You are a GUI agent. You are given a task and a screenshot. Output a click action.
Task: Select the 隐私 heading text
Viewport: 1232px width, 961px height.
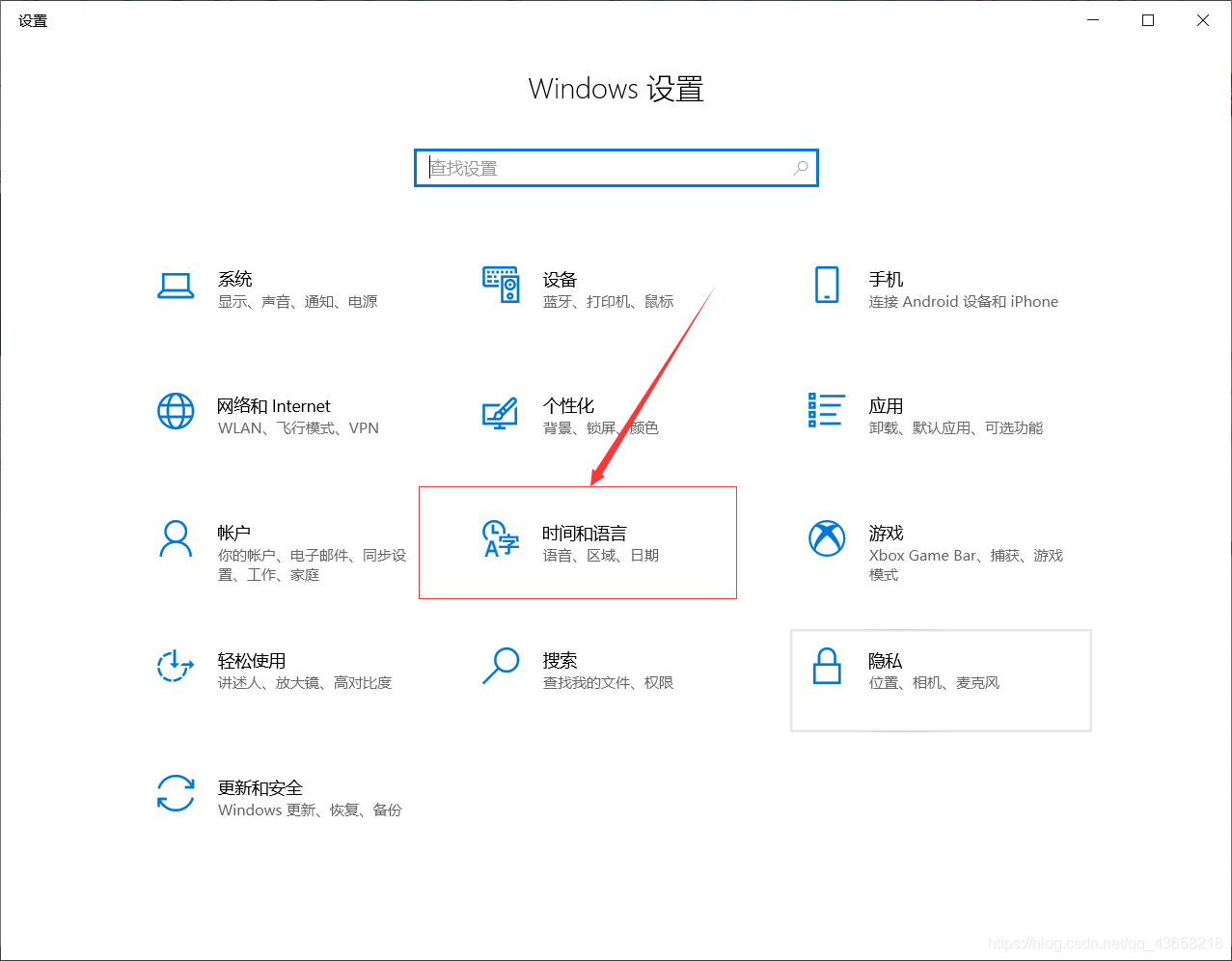(886, 660)
